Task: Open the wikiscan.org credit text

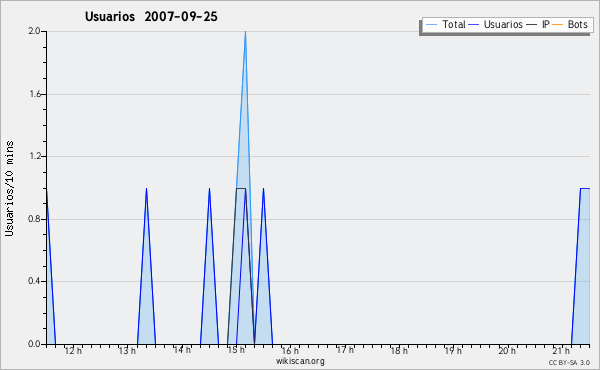Action: click(x=300, y=361)
